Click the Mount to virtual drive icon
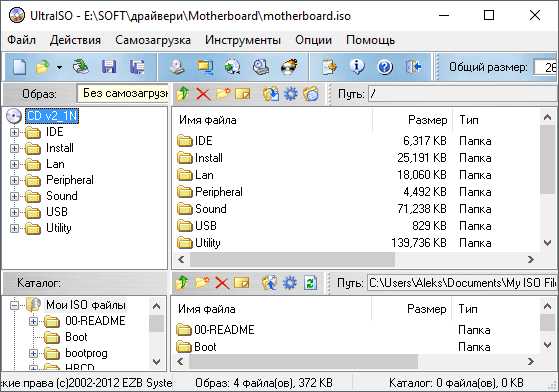Image resolution: width=559 pixels, height=392 pixels. (261, 67)
